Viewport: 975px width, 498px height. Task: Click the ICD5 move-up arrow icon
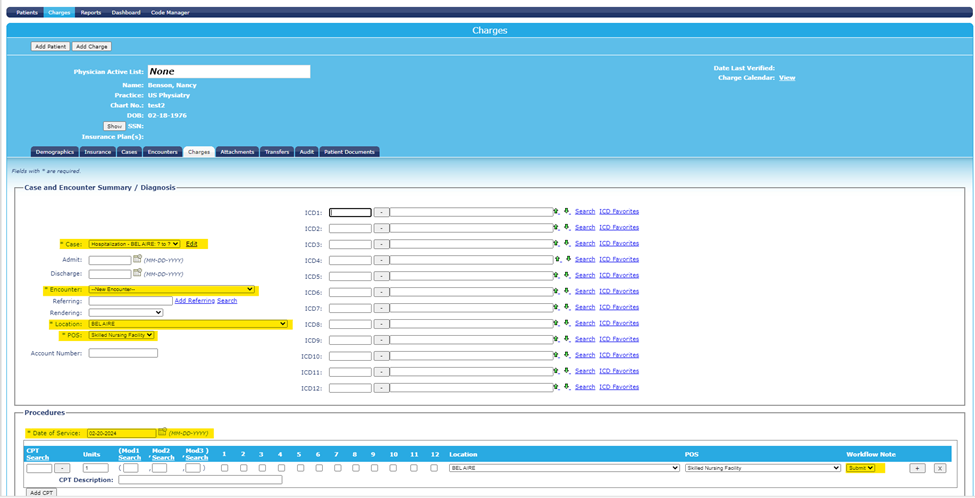pyautogui.click(x=557, y=275)
